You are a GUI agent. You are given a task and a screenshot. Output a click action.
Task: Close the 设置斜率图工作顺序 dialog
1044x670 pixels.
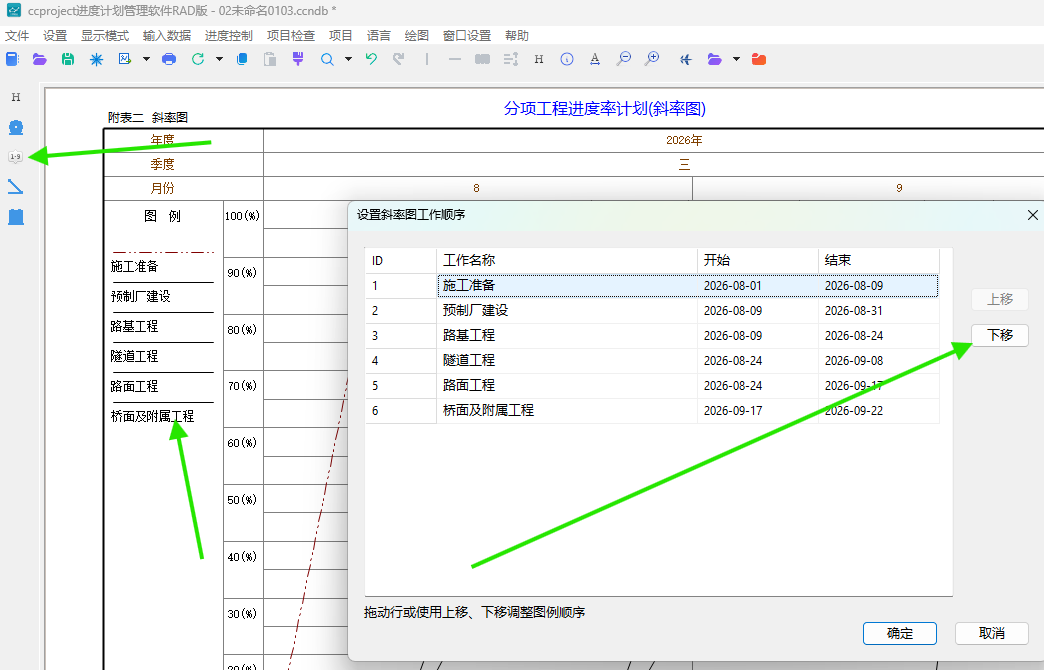tap(1032, 215)
